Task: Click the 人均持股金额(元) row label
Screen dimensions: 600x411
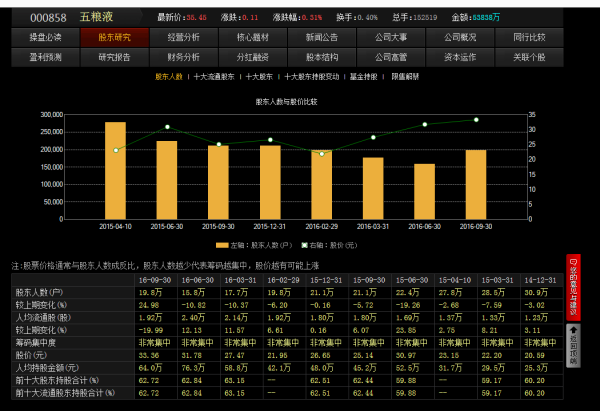Action: point(47,368)
